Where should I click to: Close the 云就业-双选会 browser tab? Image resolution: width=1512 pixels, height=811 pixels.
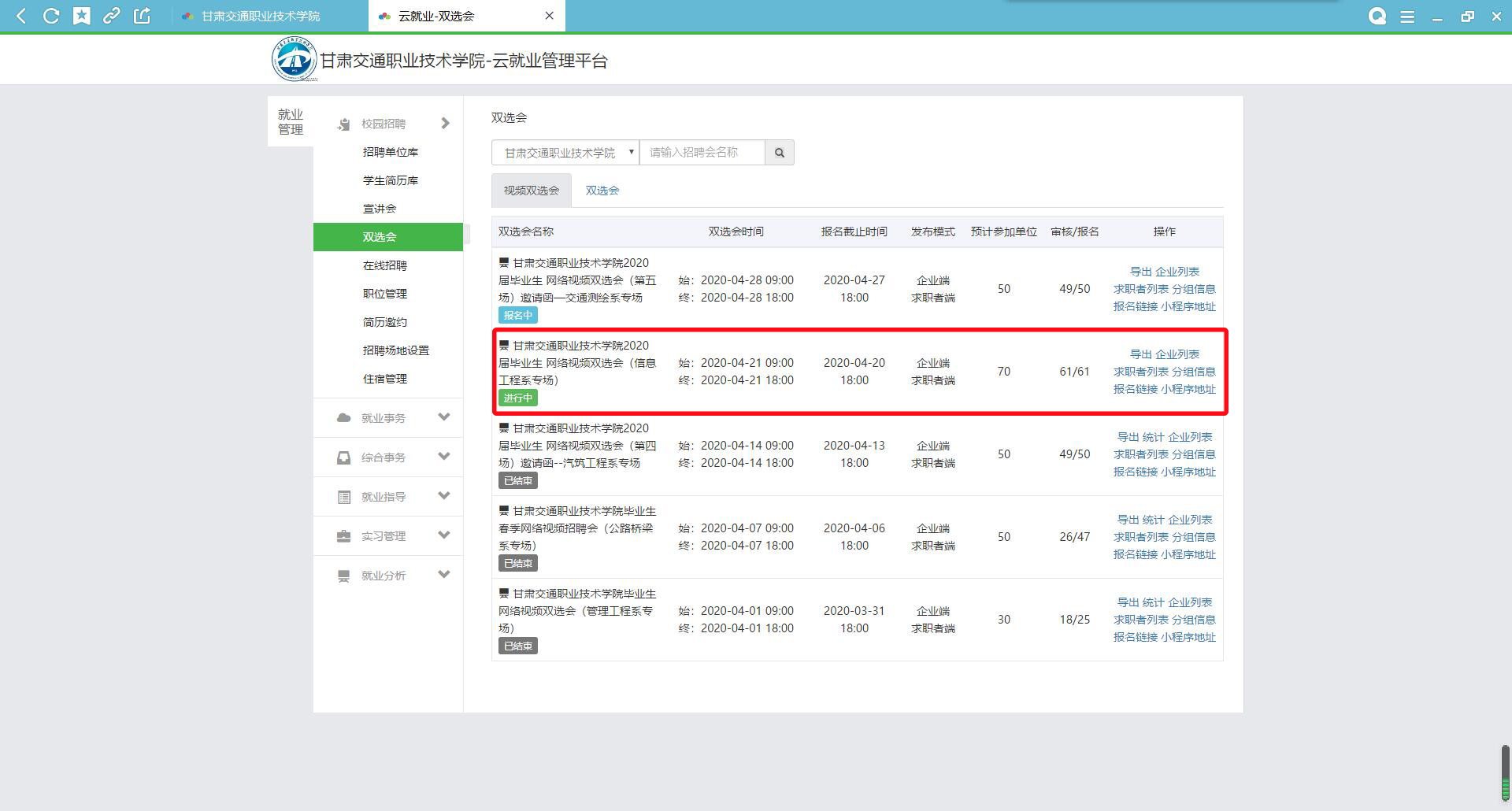[x=550, y=16]
